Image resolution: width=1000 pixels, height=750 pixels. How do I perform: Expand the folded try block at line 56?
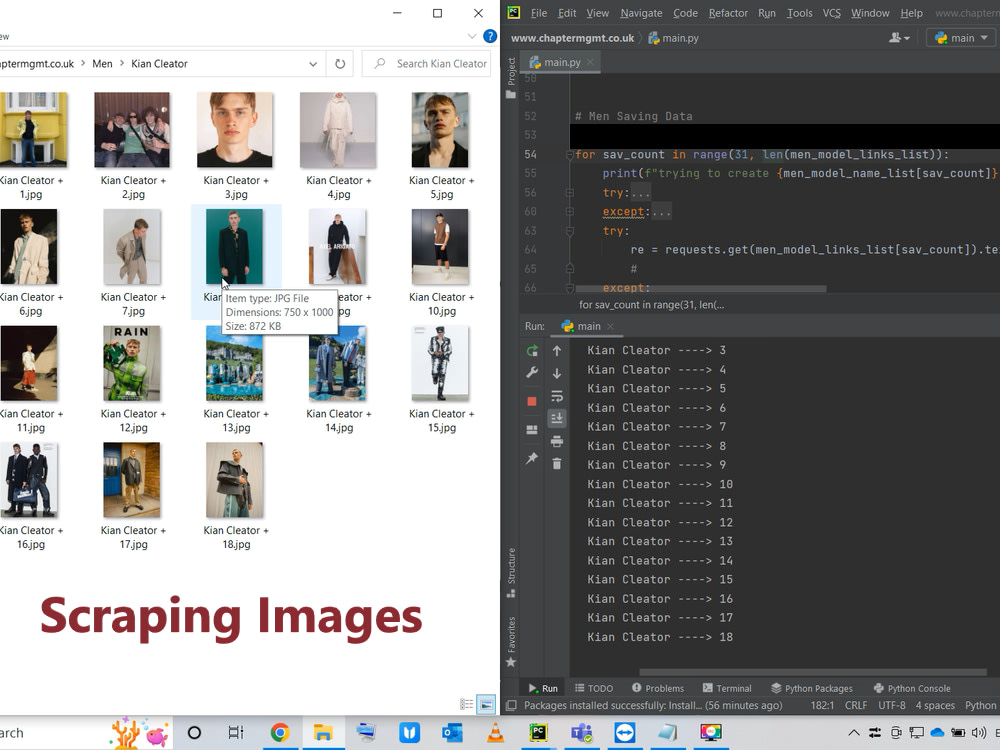(x=570, y=193)
